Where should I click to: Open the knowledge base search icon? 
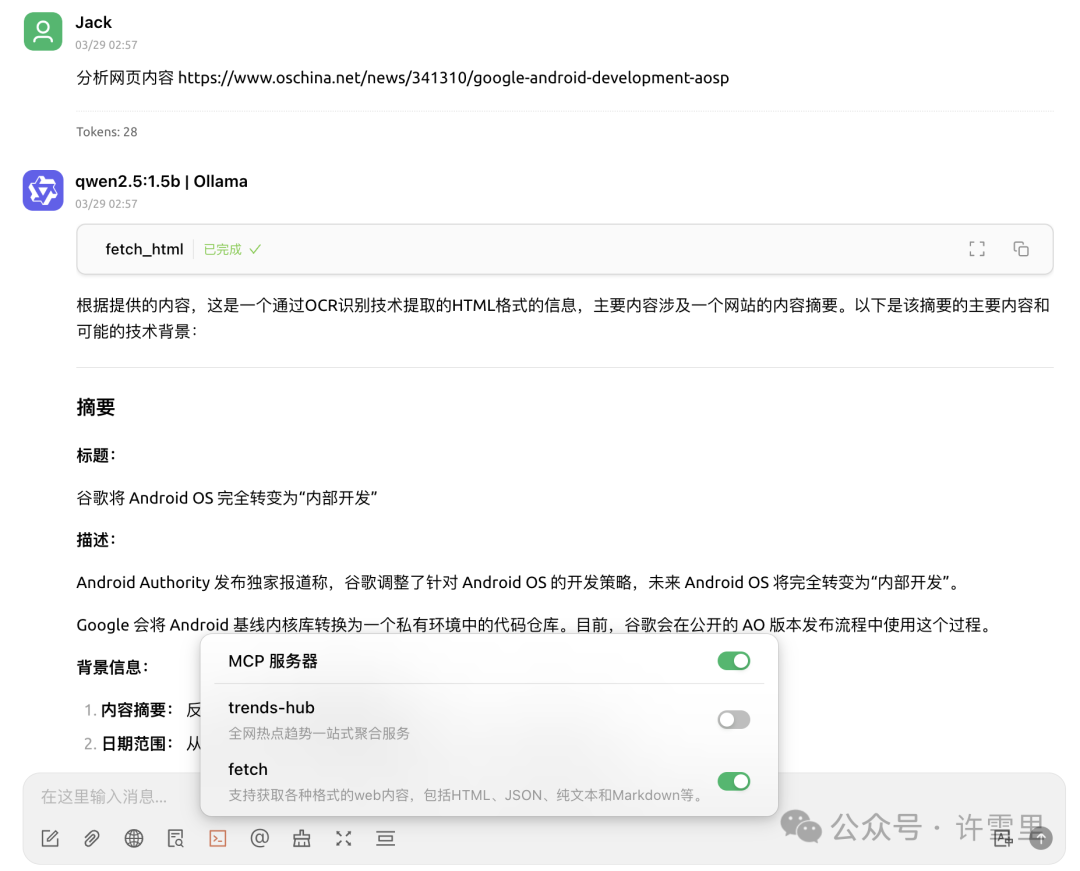point(175,838)
